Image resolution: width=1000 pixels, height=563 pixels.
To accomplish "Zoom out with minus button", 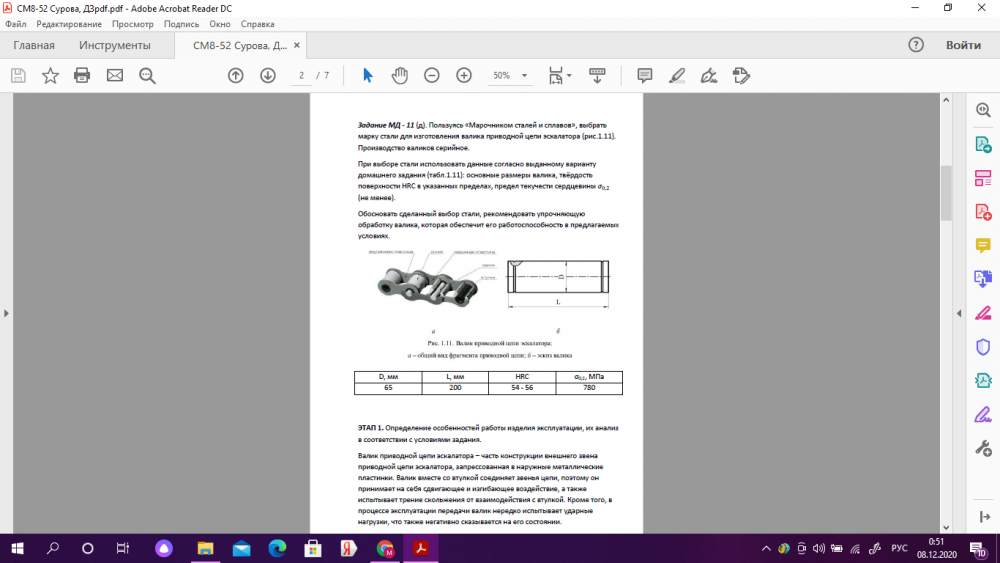I will [x=432, y=75].
